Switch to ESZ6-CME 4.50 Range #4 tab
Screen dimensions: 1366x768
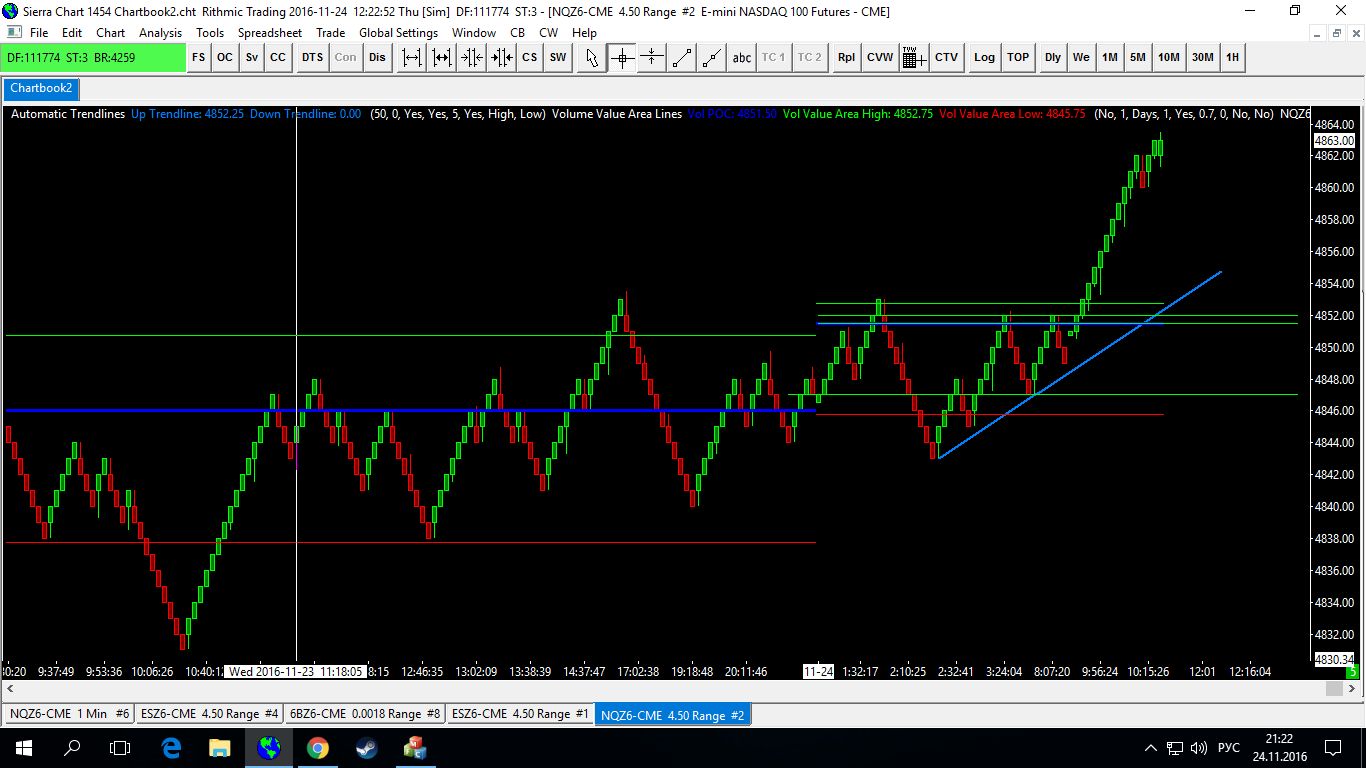pyautogui.click(x=210, y=714)
